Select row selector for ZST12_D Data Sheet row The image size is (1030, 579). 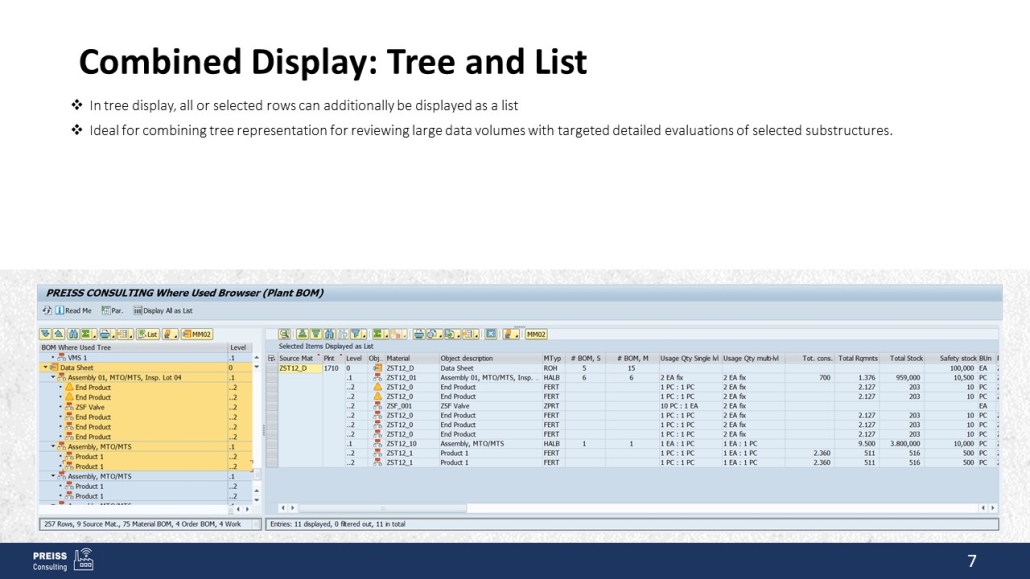click(x=271, y=368)
